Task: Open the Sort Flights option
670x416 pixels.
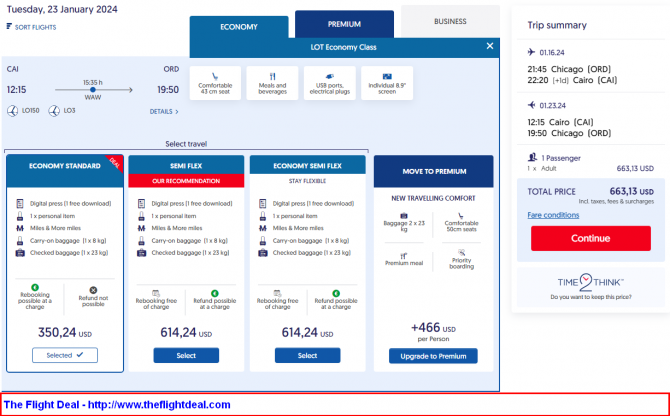Action: (x=31, y=27)
